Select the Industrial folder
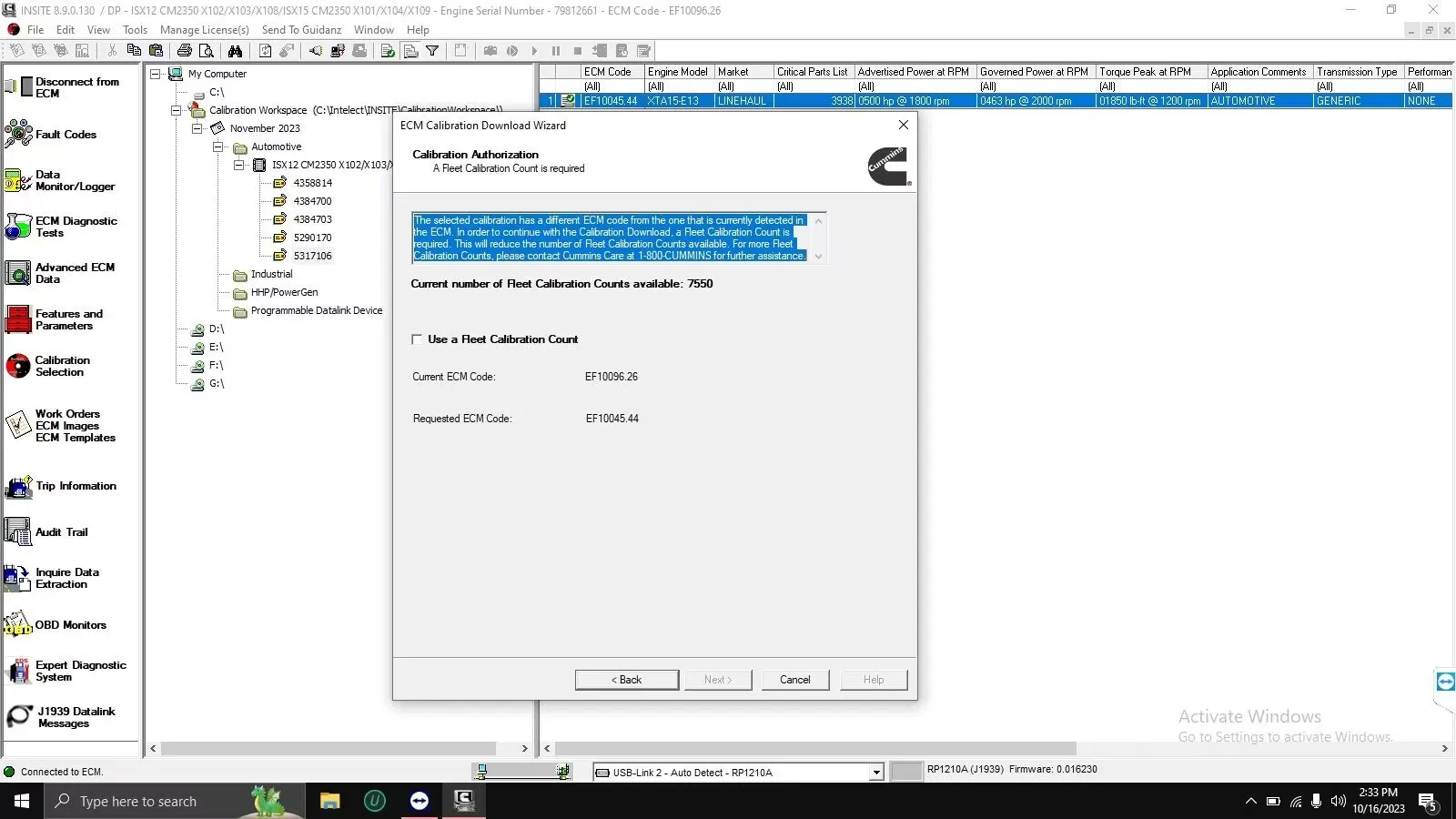Screen dimensions: 1456x819 (x=271, y=274)
